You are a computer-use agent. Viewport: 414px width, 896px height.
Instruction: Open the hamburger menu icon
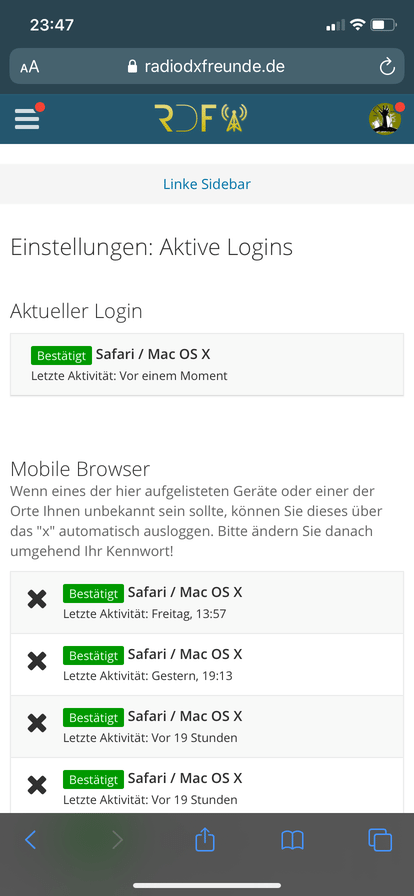click(27, 119)
